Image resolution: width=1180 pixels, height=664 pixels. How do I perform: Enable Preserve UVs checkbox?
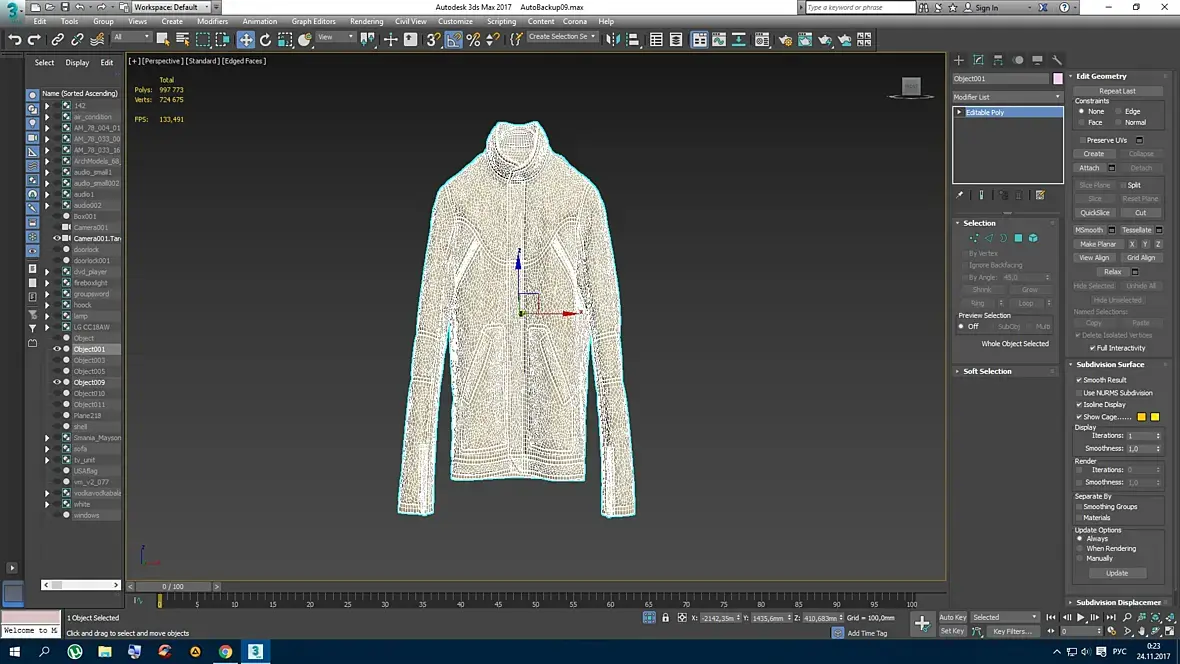pyautogui.click(x=1082, y=140)
